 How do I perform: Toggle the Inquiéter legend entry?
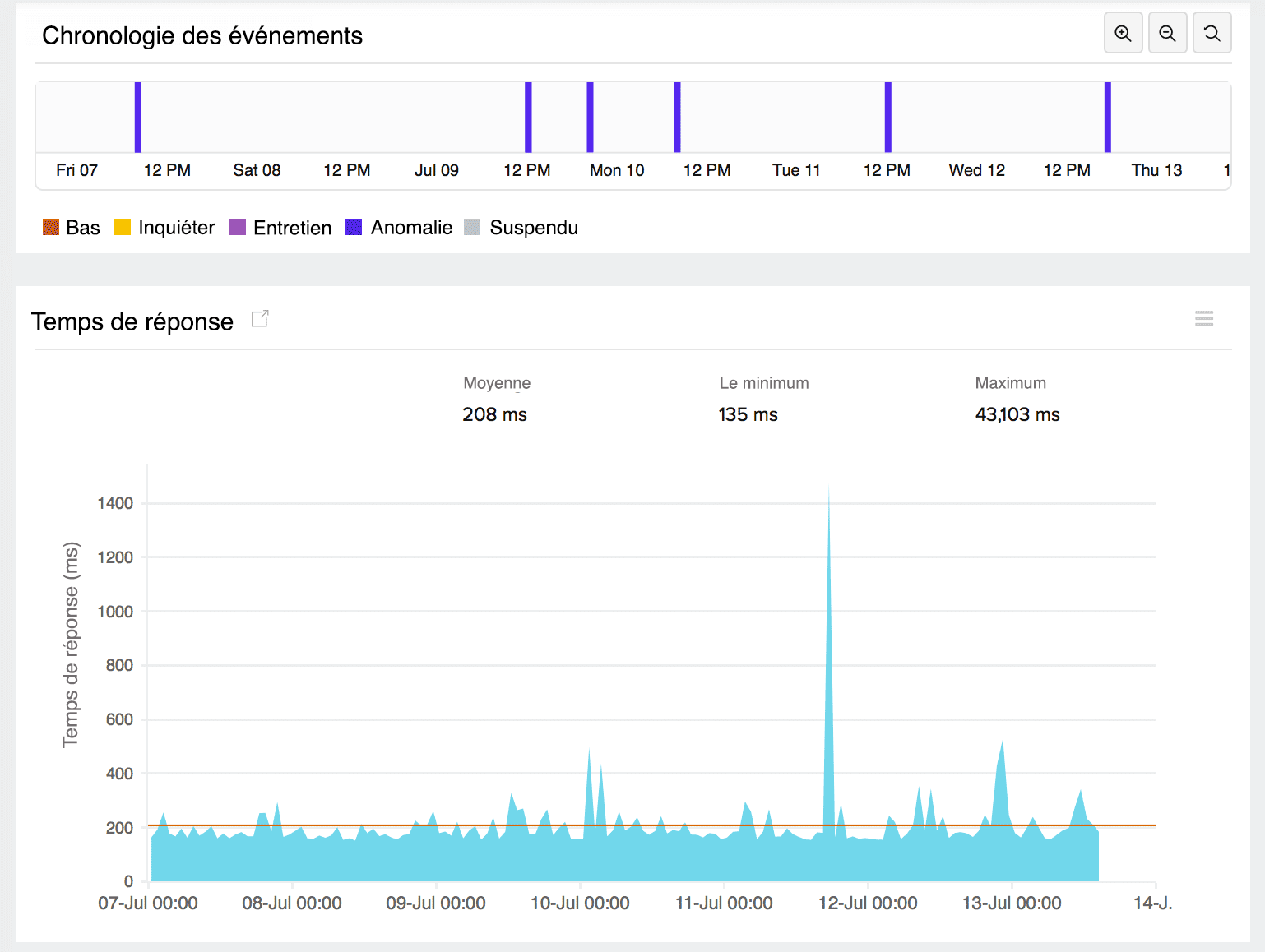click(164, 228)
